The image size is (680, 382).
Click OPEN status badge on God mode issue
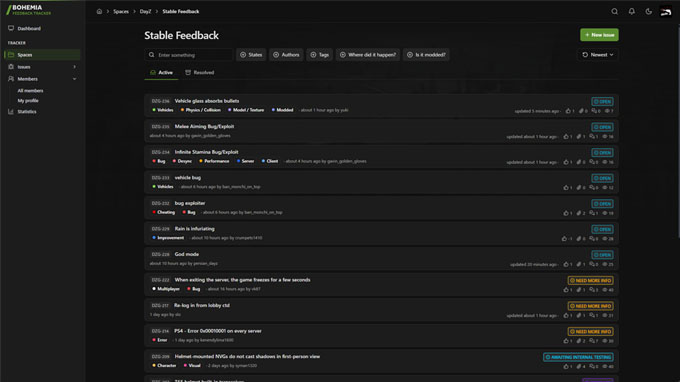602,255
